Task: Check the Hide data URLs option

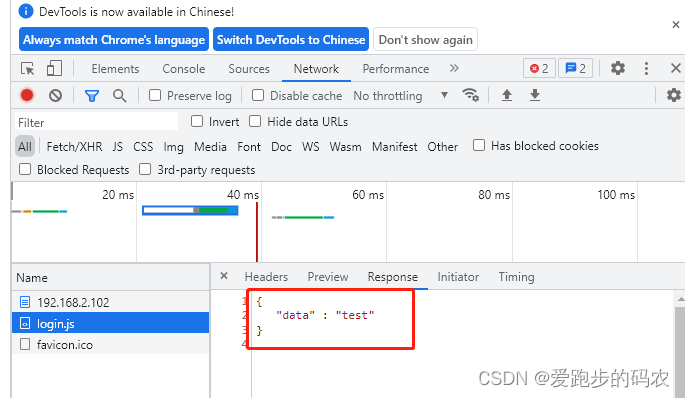Action: [255, 121]
